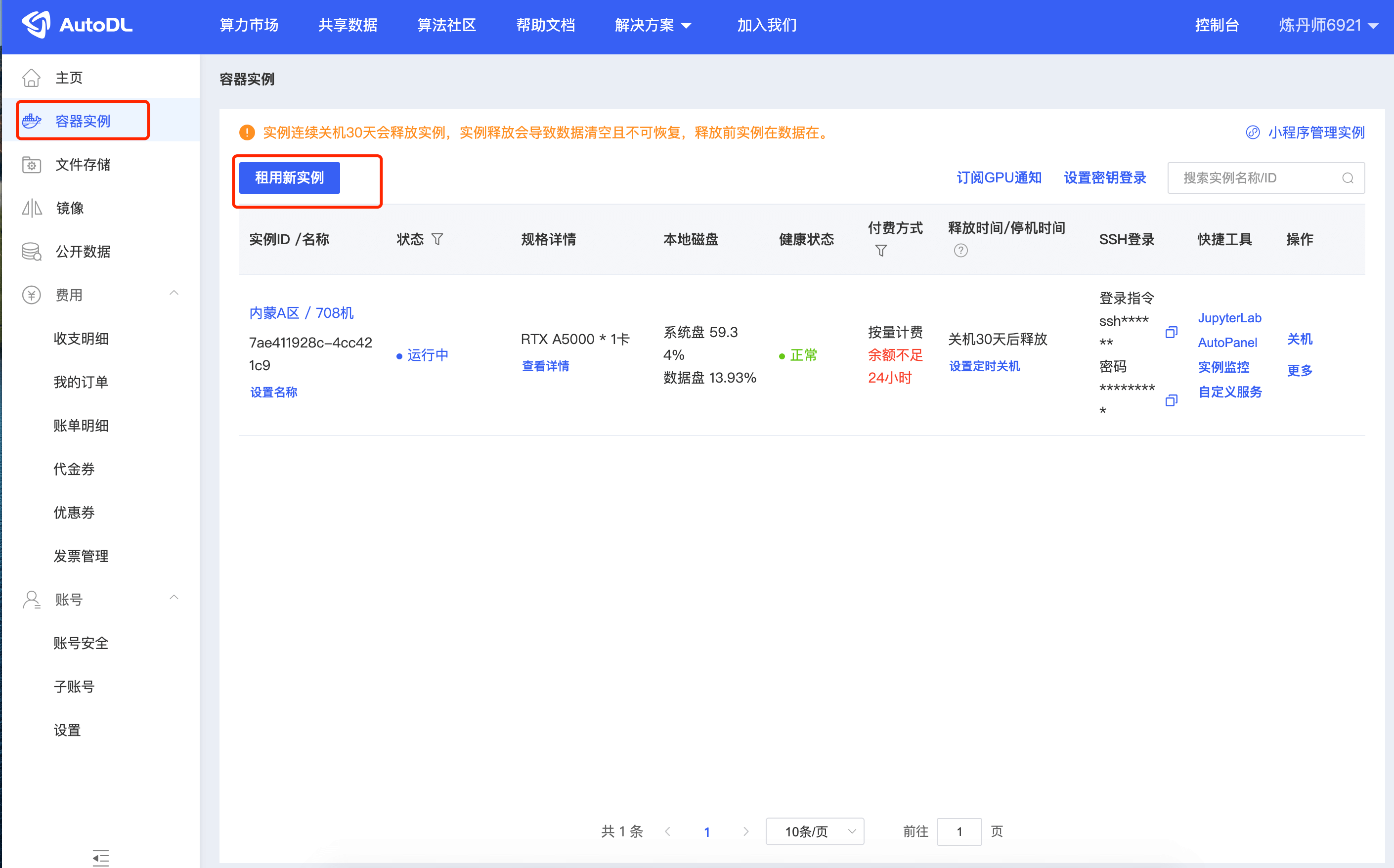Open the 解决方案 dropdown menu

653,25
